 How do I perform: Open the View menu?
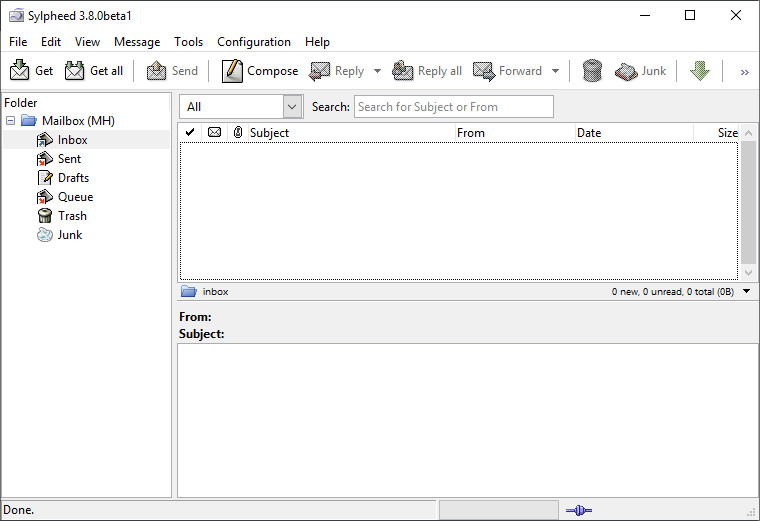87,42
